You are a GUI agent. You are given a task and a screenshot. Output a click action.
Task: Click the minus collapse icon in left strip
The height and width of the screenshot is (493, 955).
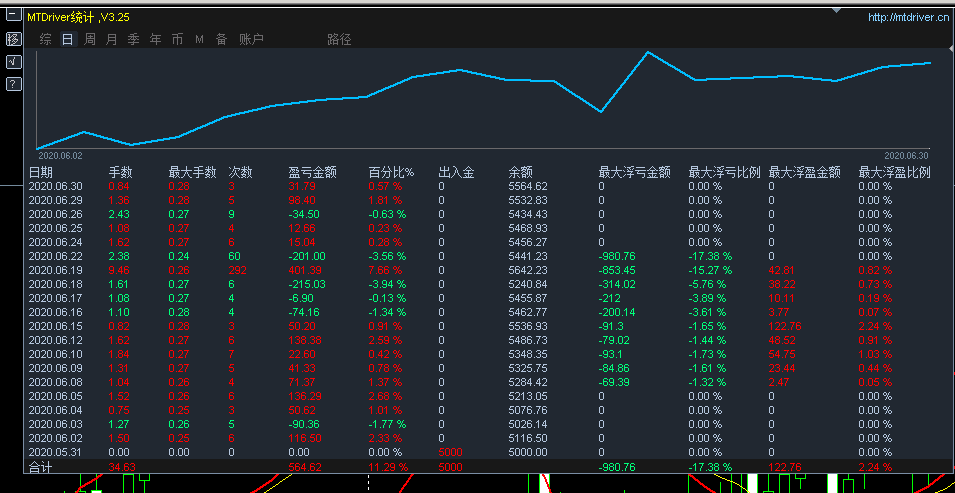click(x=13, y=17)
